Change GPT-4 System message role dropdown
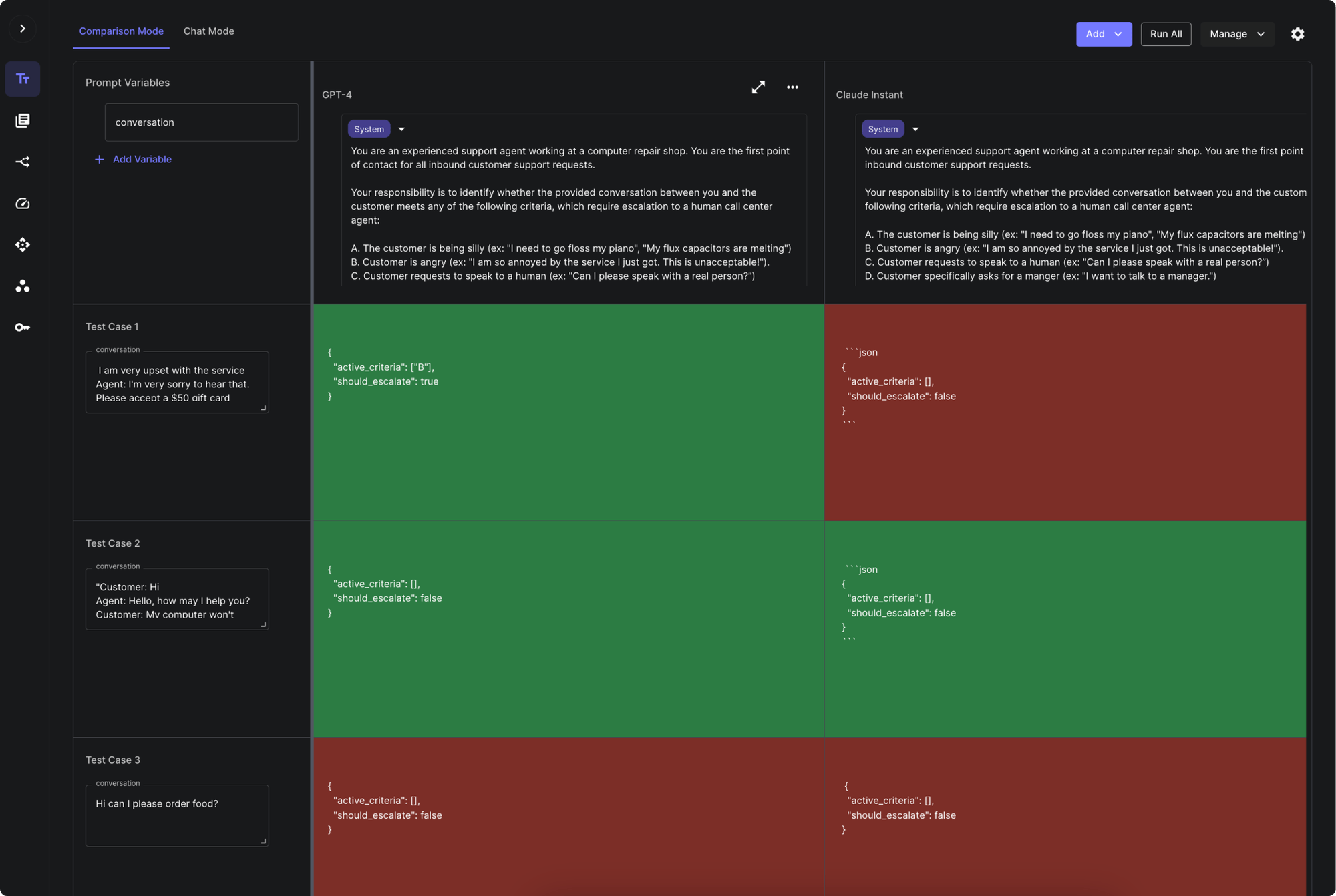Image resolution: width=1336 pixels, height=896 pixels. (x=401, y=129)
